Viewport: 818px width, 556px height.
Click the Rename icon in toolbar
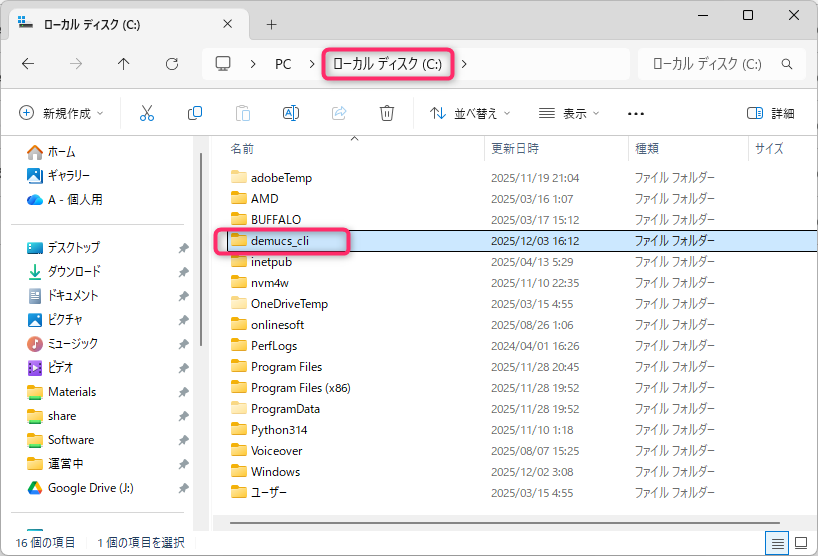pyautogui.click(x=290, y=113)
